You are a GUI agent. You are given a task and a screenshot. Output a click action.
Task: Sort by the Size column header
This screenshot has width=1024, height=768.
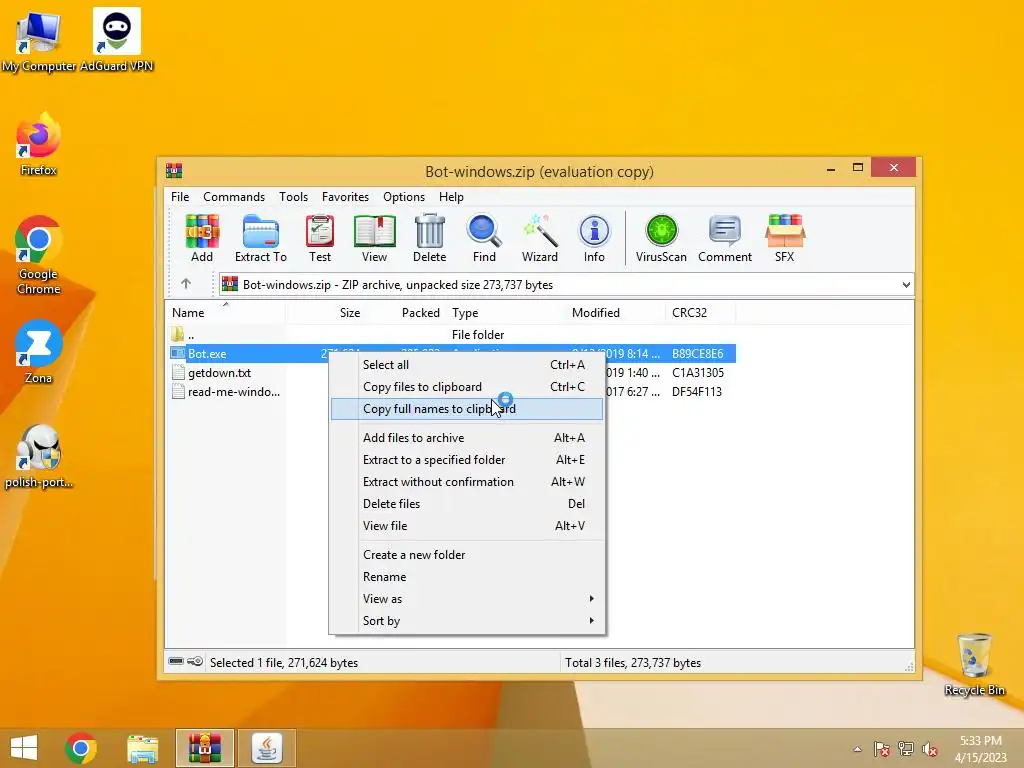[x=325, y=313]
